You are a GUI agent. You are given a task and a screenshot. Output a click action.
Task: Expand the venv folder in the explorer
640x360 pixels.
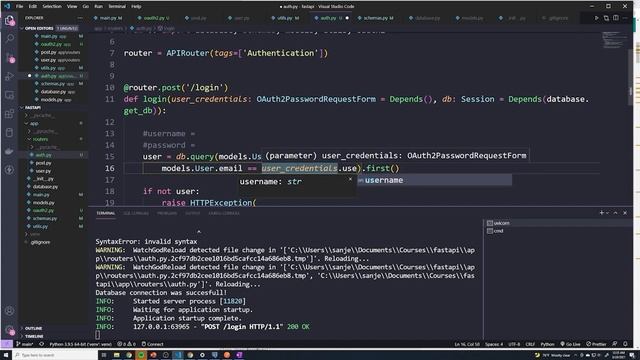tap(53, 234)
